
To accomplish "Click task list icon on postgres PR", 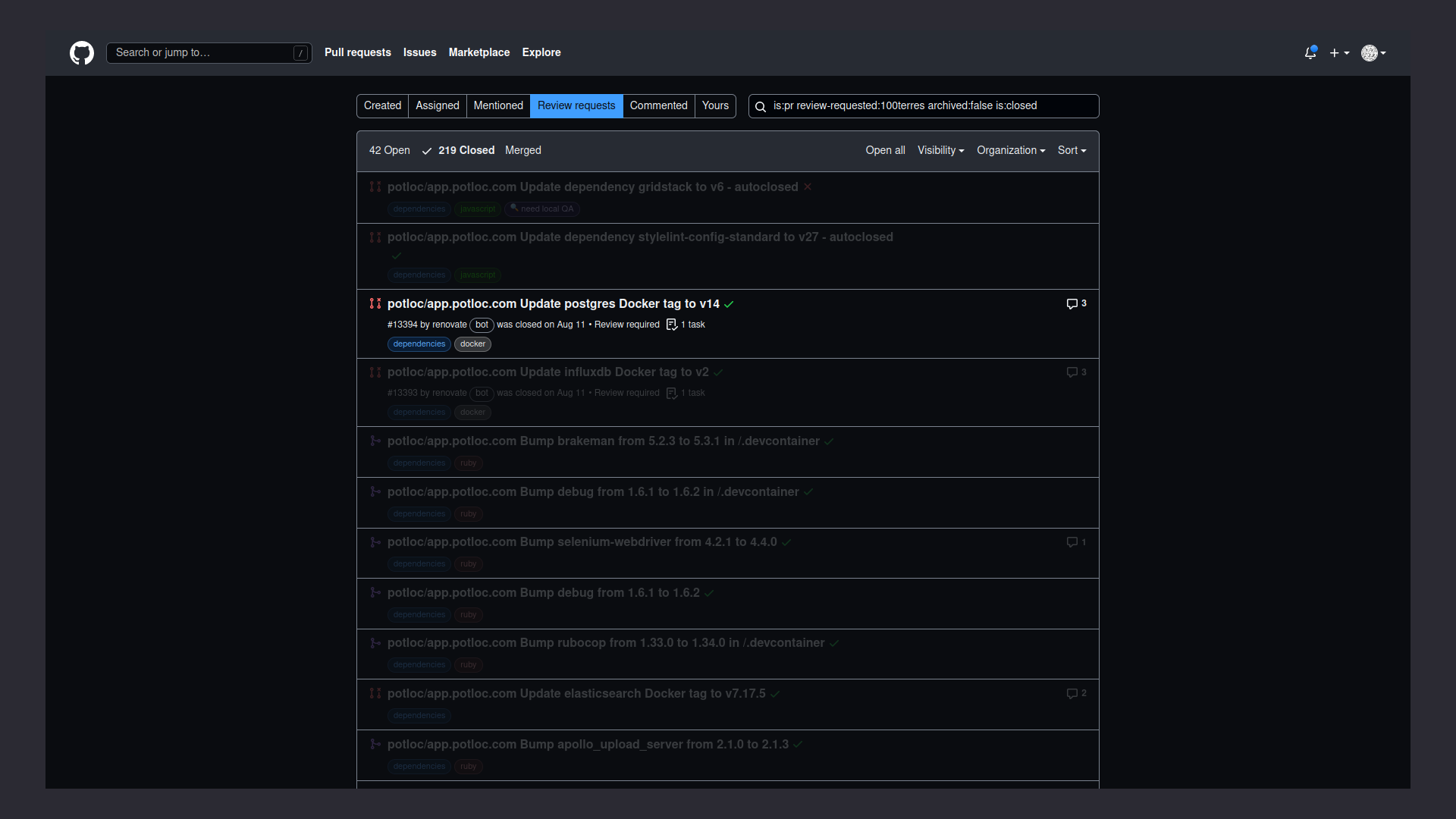I will tap(671, 325).
